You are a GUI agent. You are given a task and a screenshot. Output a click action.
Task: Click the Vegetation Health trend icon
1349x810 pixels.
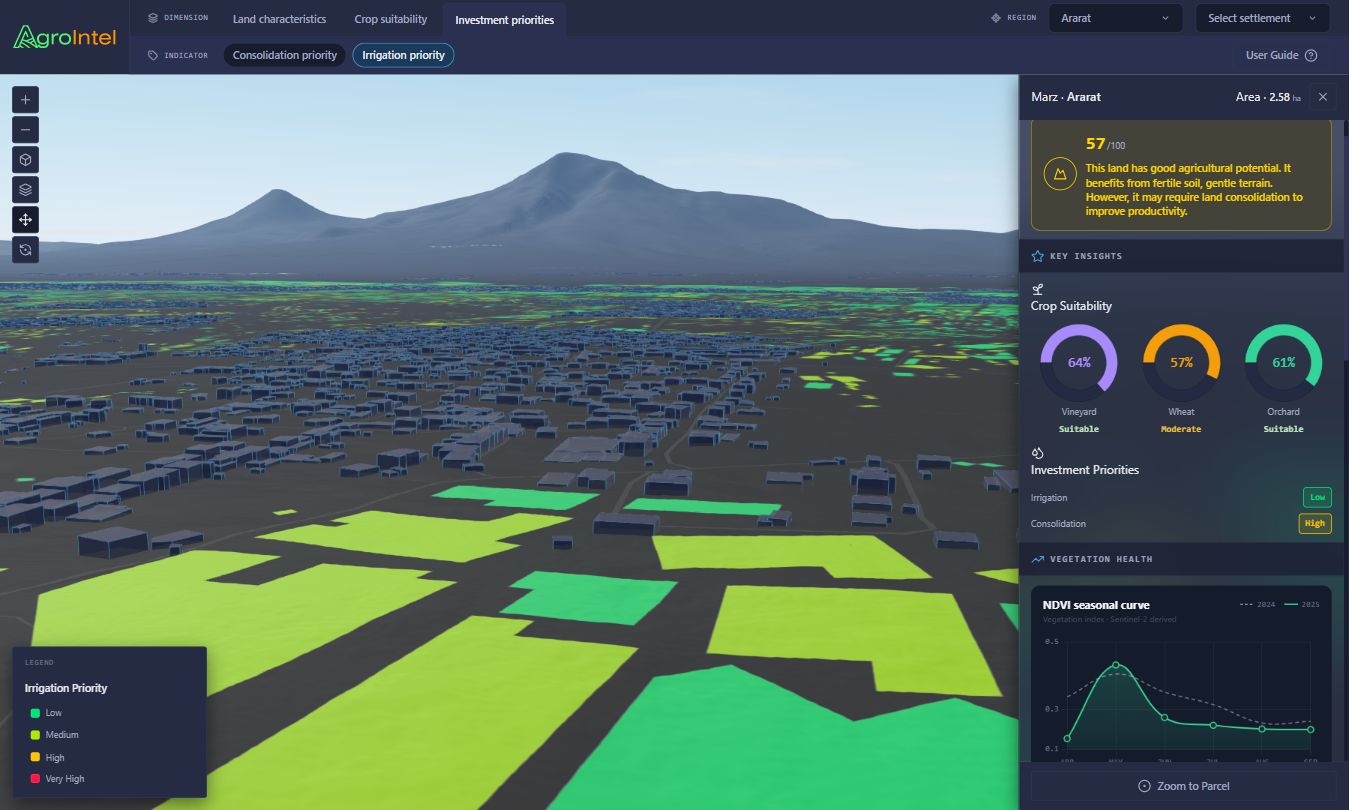(x=1038, y=559)
